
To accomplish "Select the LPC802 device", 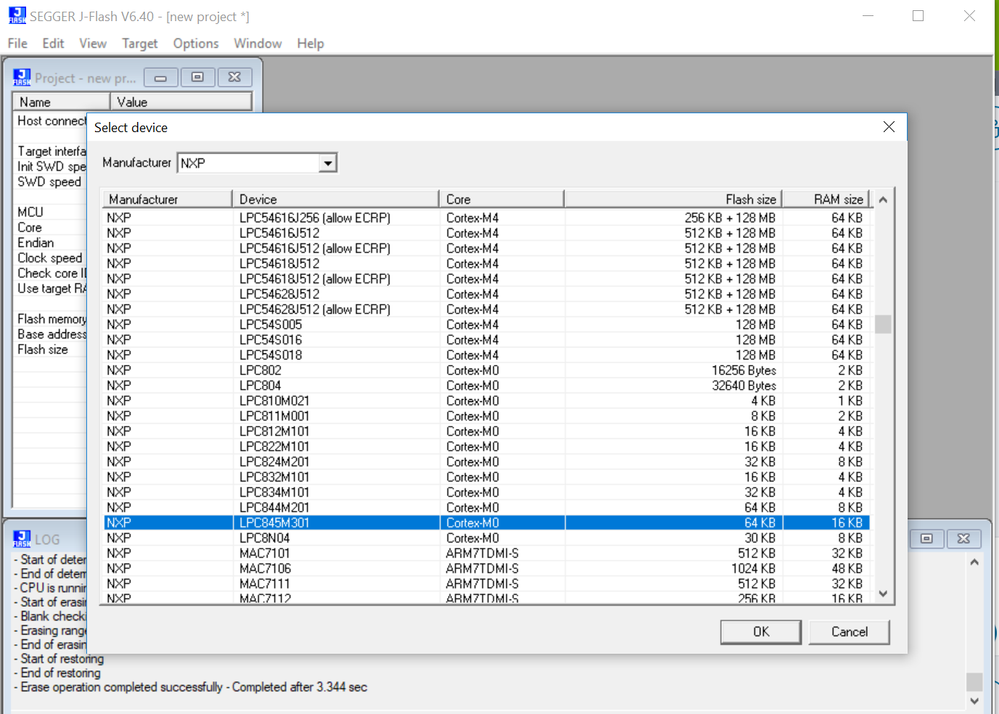I will point(487,370).
